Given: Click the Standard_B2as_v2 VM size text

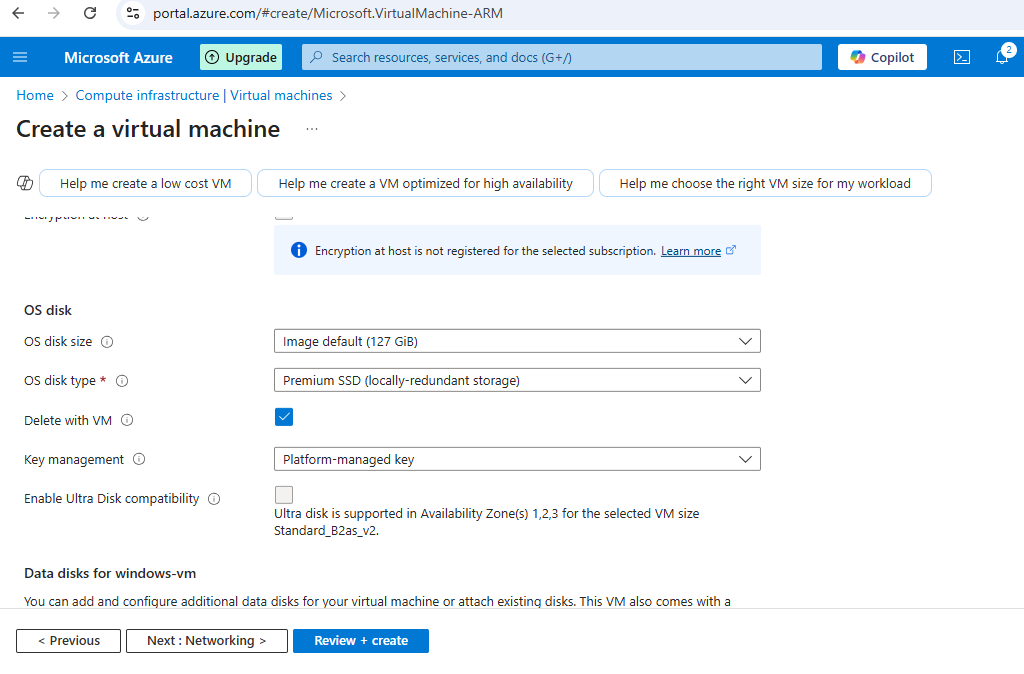Looking at the screenshot, I should click(326, 530).
